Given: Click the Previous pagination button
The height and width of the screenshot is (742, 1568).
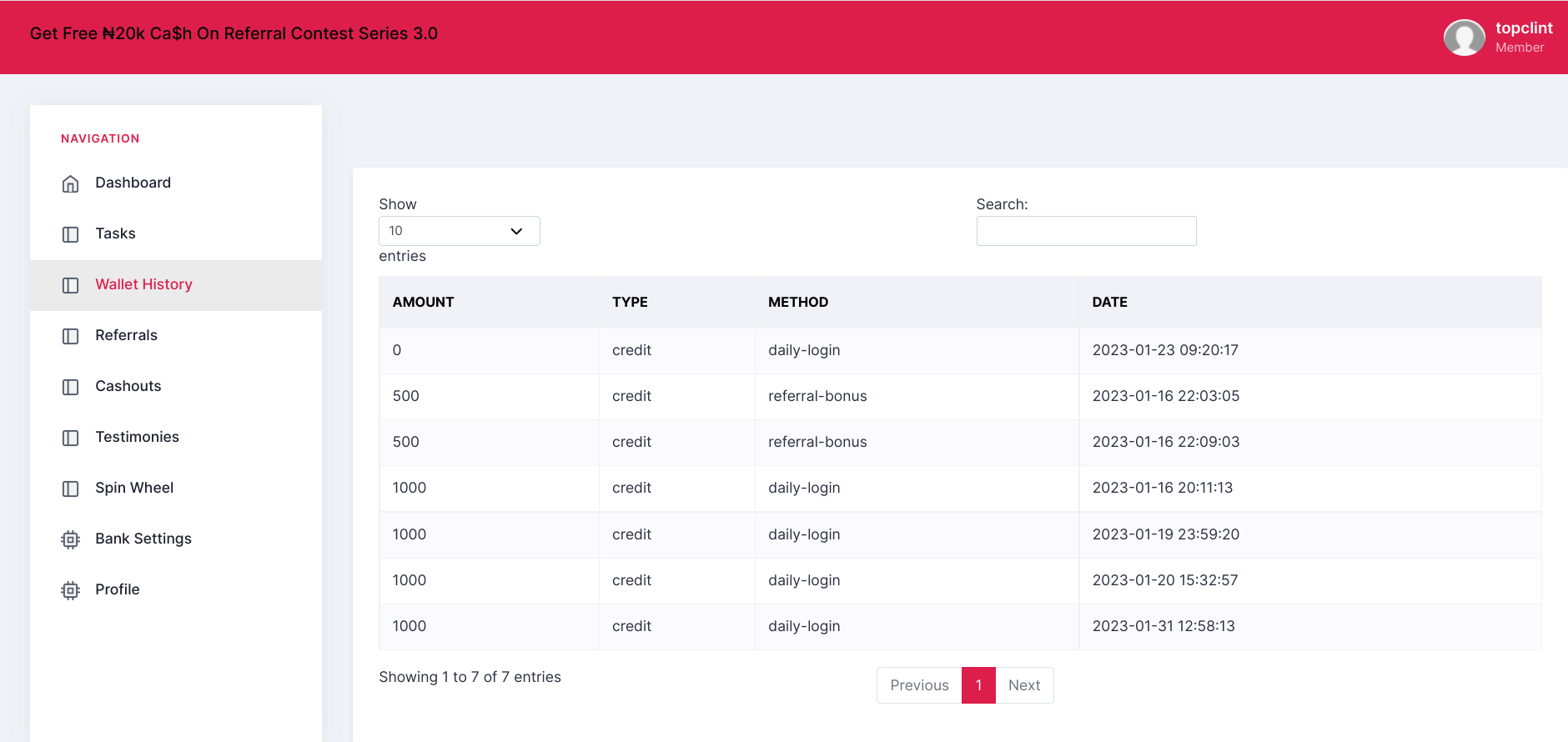Looking at the screenshot, I should click(x=919, y=685).
